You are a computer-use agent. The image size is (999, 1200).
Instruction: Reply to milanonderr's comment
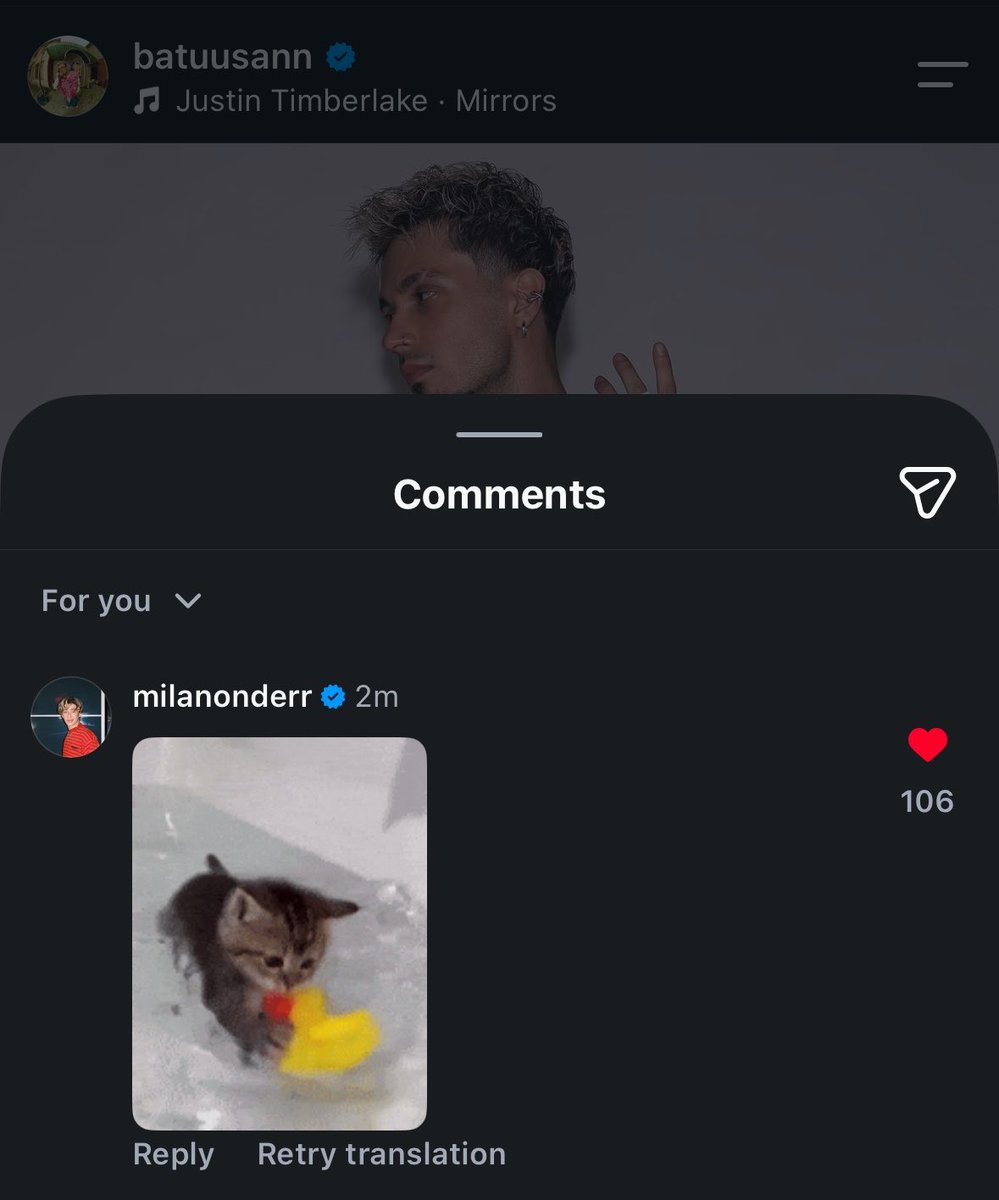[173, 1154]
